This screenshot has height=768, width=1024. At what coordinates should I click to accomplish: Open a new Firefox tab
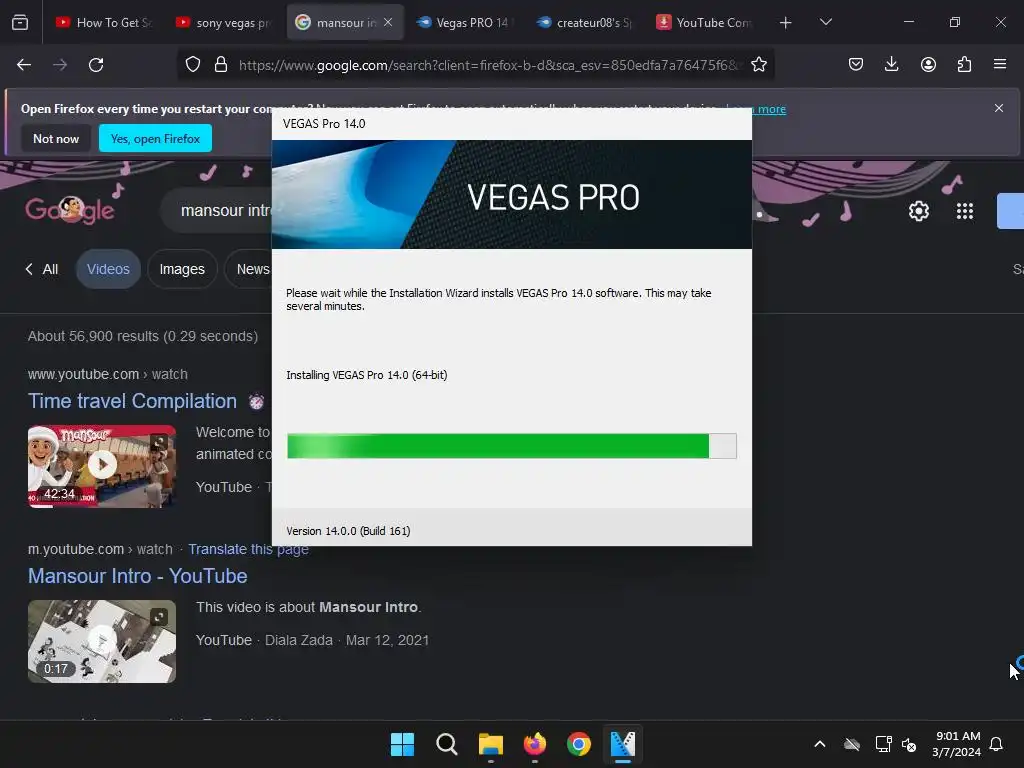click(x=786, y=23)
